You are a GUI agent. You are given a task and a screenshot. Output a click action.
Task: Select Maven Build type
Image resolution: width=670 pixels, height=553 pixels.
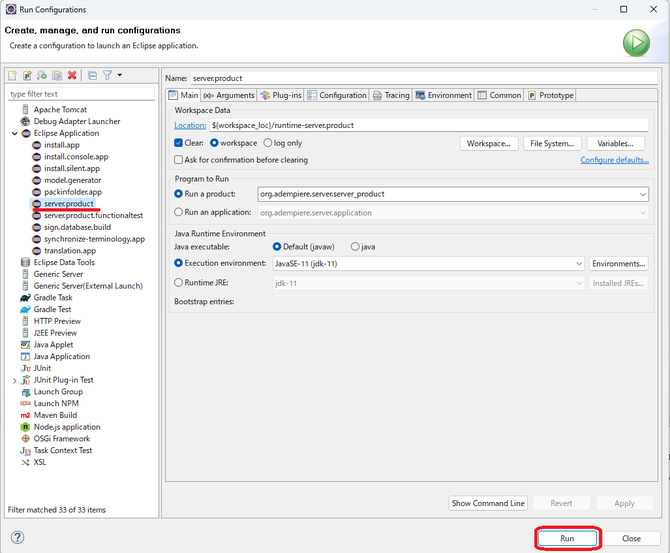coord(55,415)
